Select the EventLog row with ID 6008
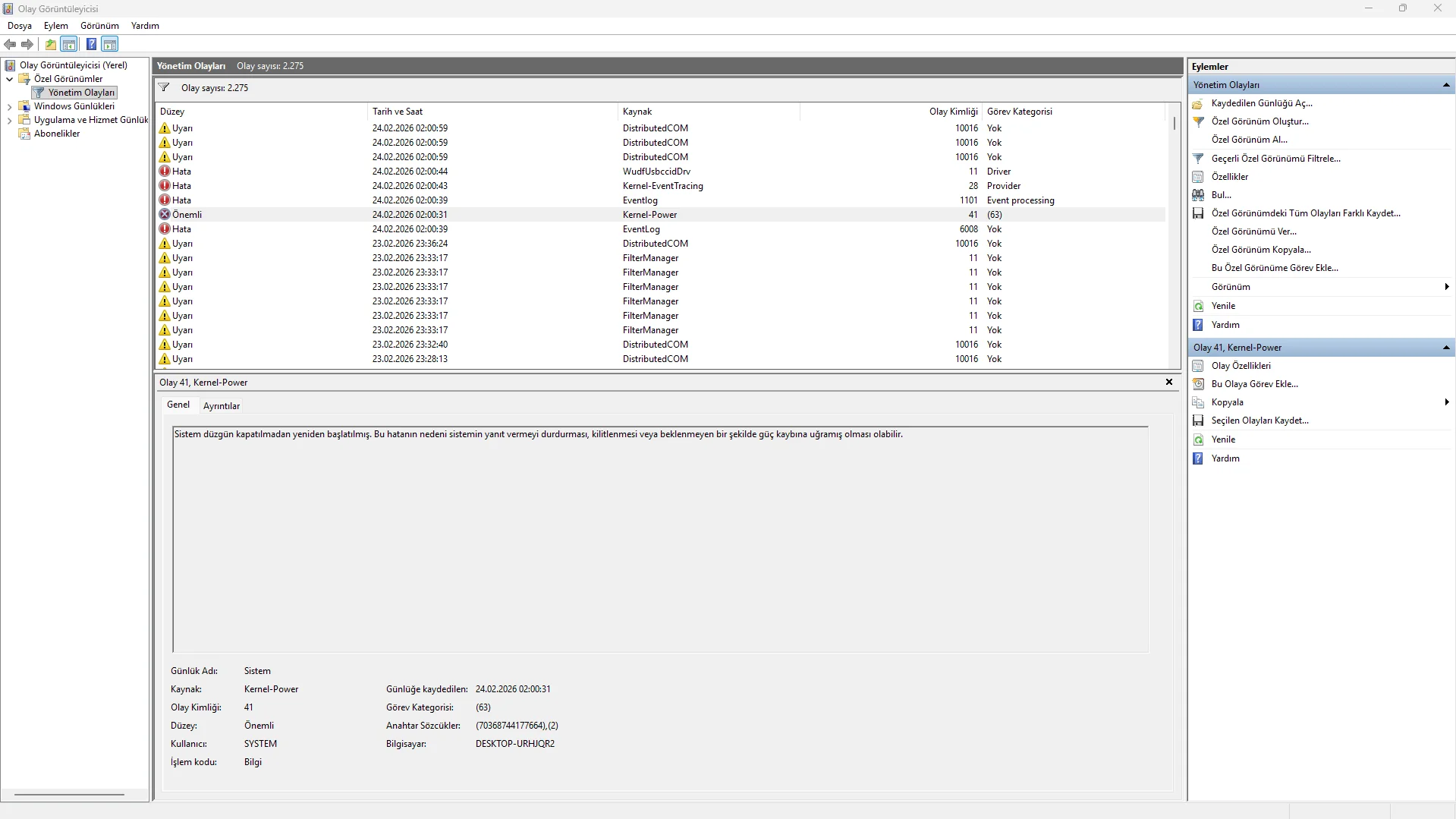 660,229
